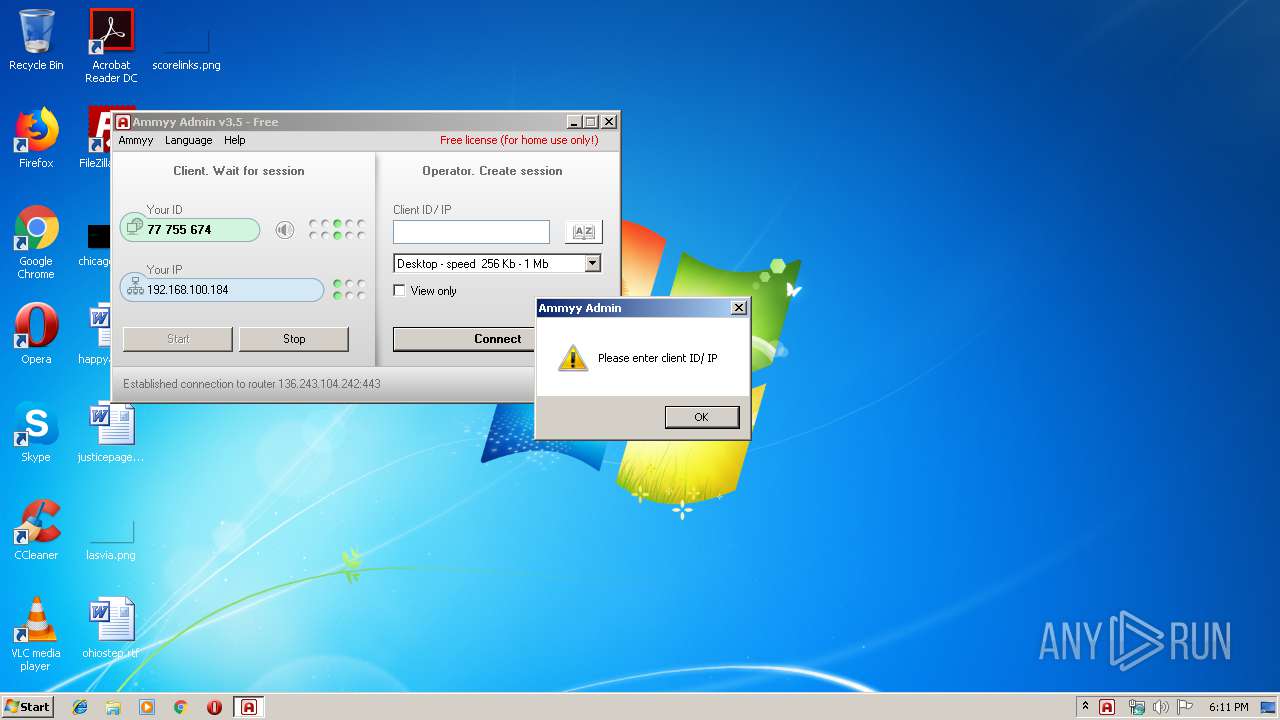Show hidden tray icons arrow
This screenshot has width=1280, height=720.
click(x=1085, y=707)
